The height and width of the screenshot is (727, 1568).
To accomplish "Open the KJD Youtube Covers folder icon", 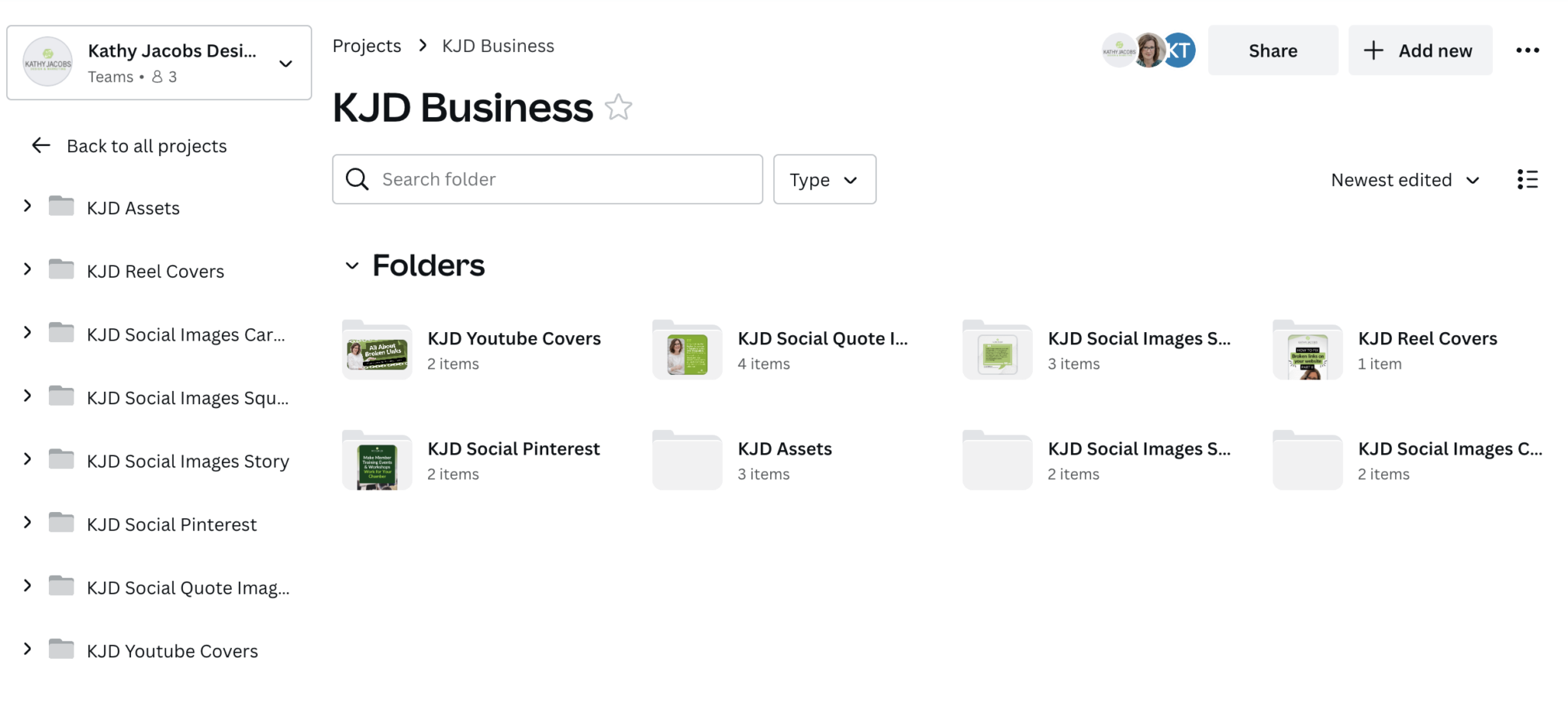I will tap(377, 350).
